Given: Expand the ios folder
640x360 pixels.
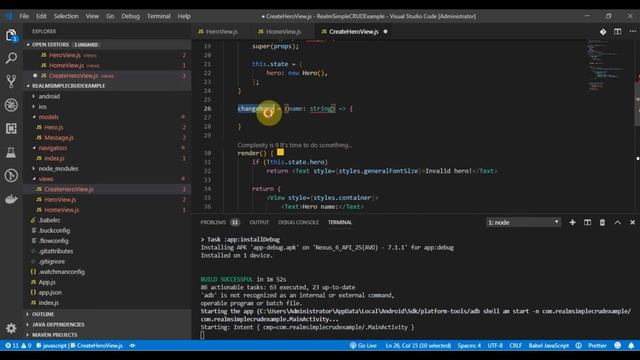Looking at the screenshot, I should [x=42, y=107].
